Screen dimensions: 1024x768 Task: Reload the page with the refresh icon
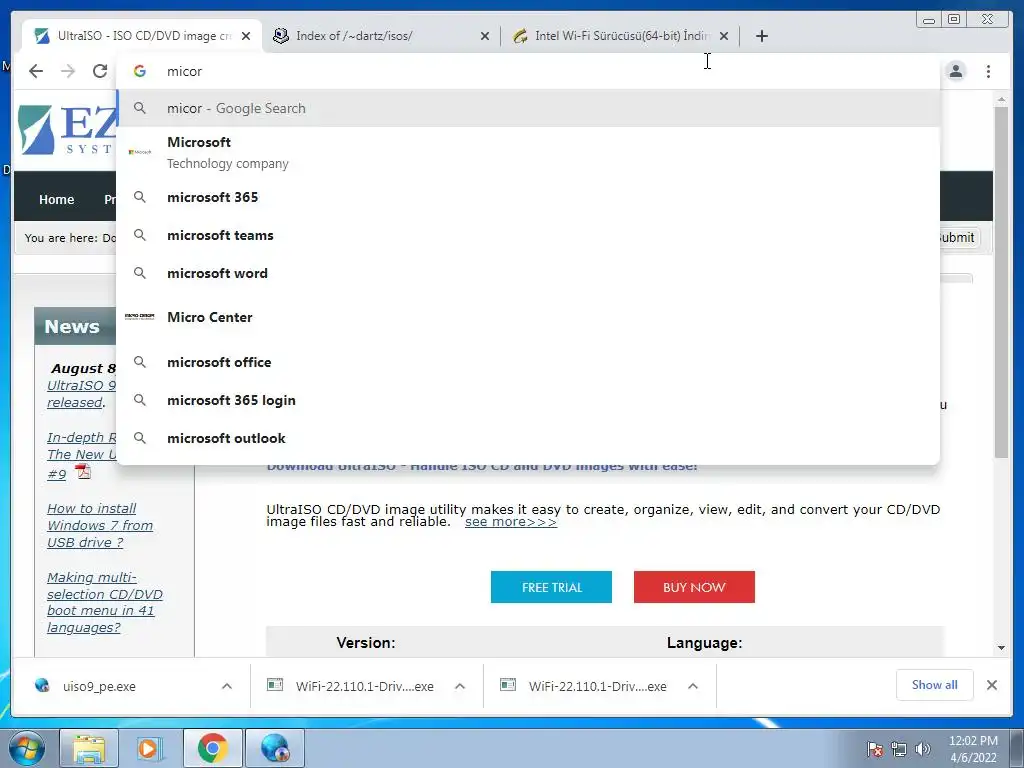pyautogui.click(x=100, y=71)
